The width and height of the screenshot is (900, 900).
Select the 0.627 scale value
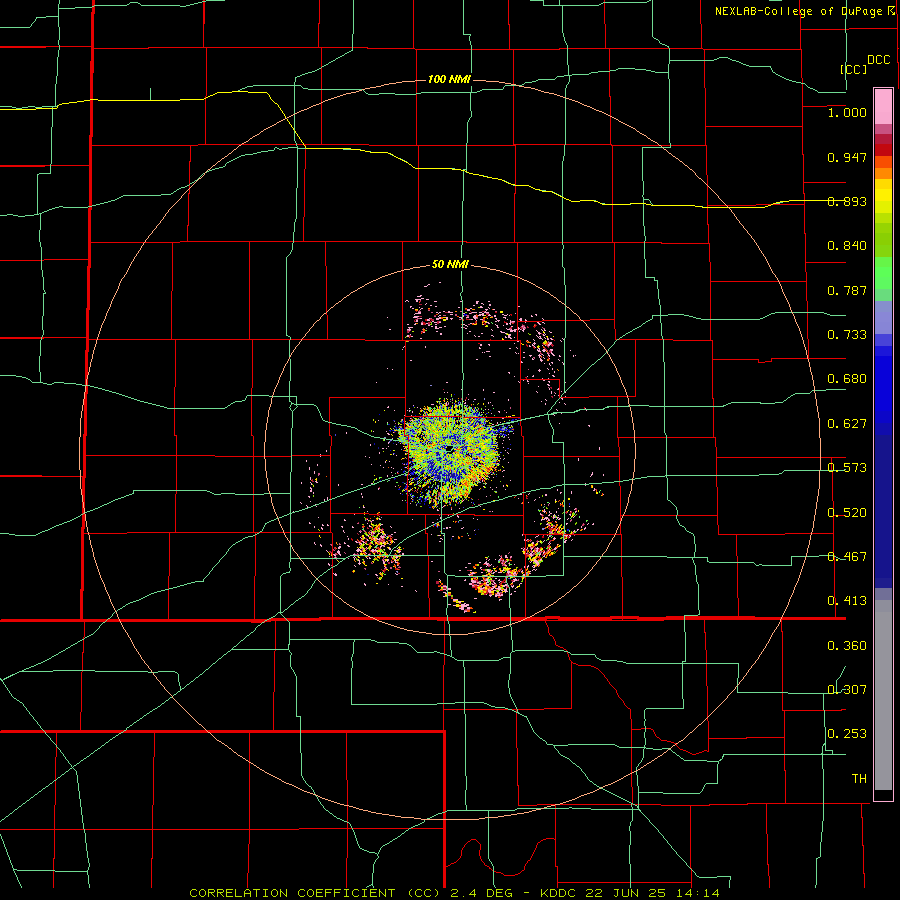(x=847, y=424)
